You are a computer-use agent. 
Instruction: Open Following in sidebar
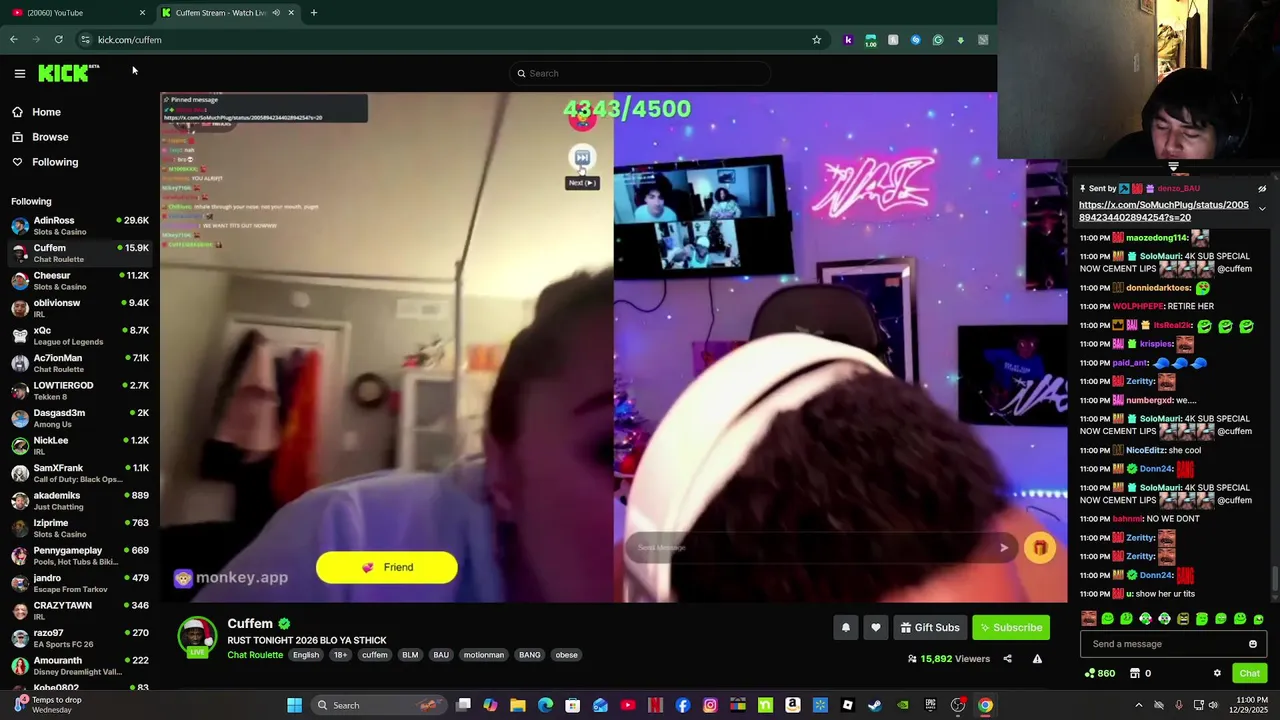45,162
